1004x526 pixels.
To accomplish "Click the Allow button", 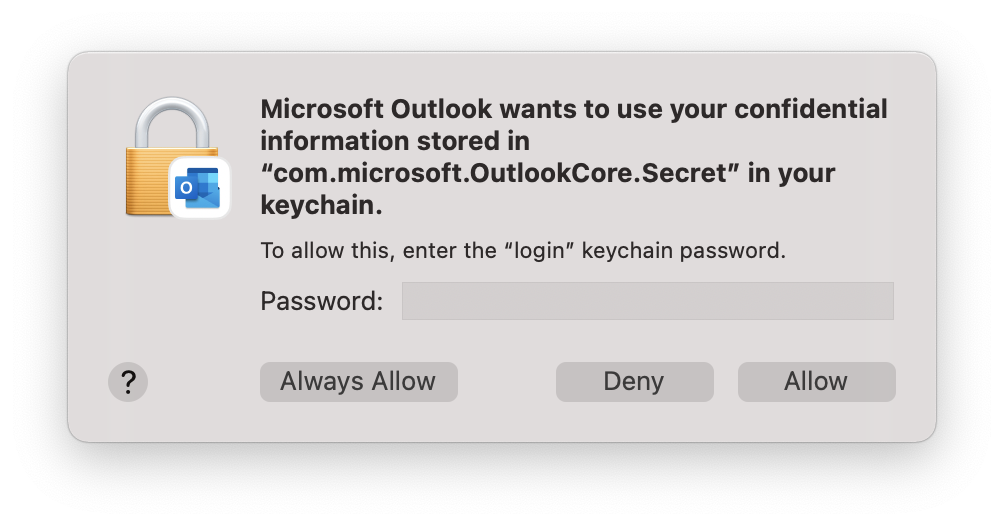I will point(816,382).
